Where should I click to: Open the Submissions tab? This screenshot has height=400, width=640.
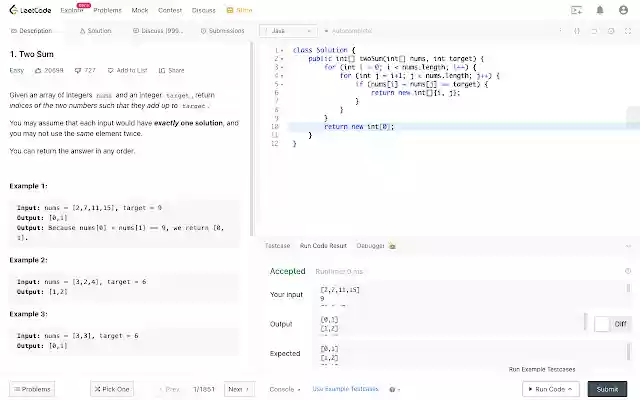pos(222,31)
